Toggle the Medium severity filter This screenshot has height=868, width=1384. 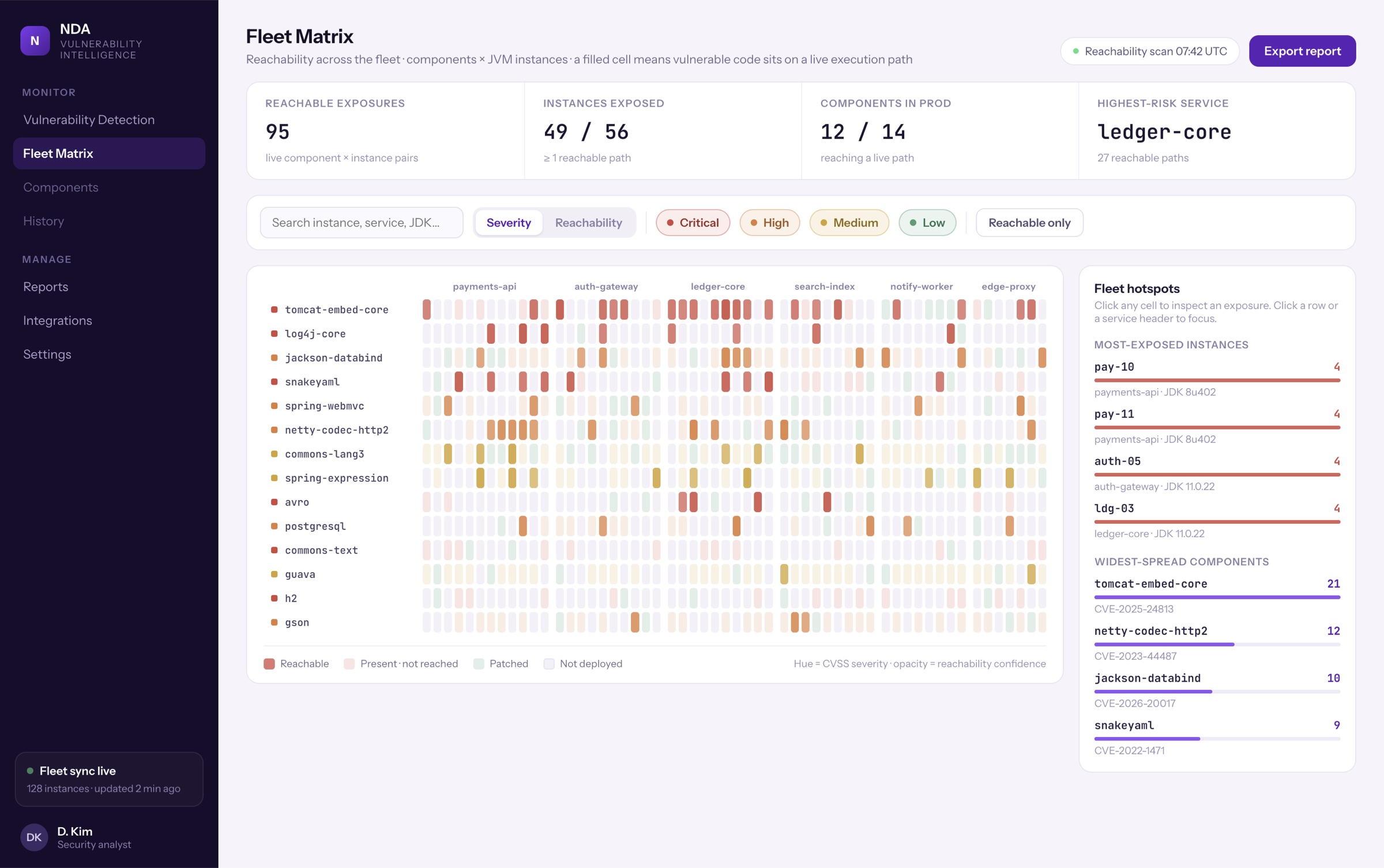click(849, 223)
